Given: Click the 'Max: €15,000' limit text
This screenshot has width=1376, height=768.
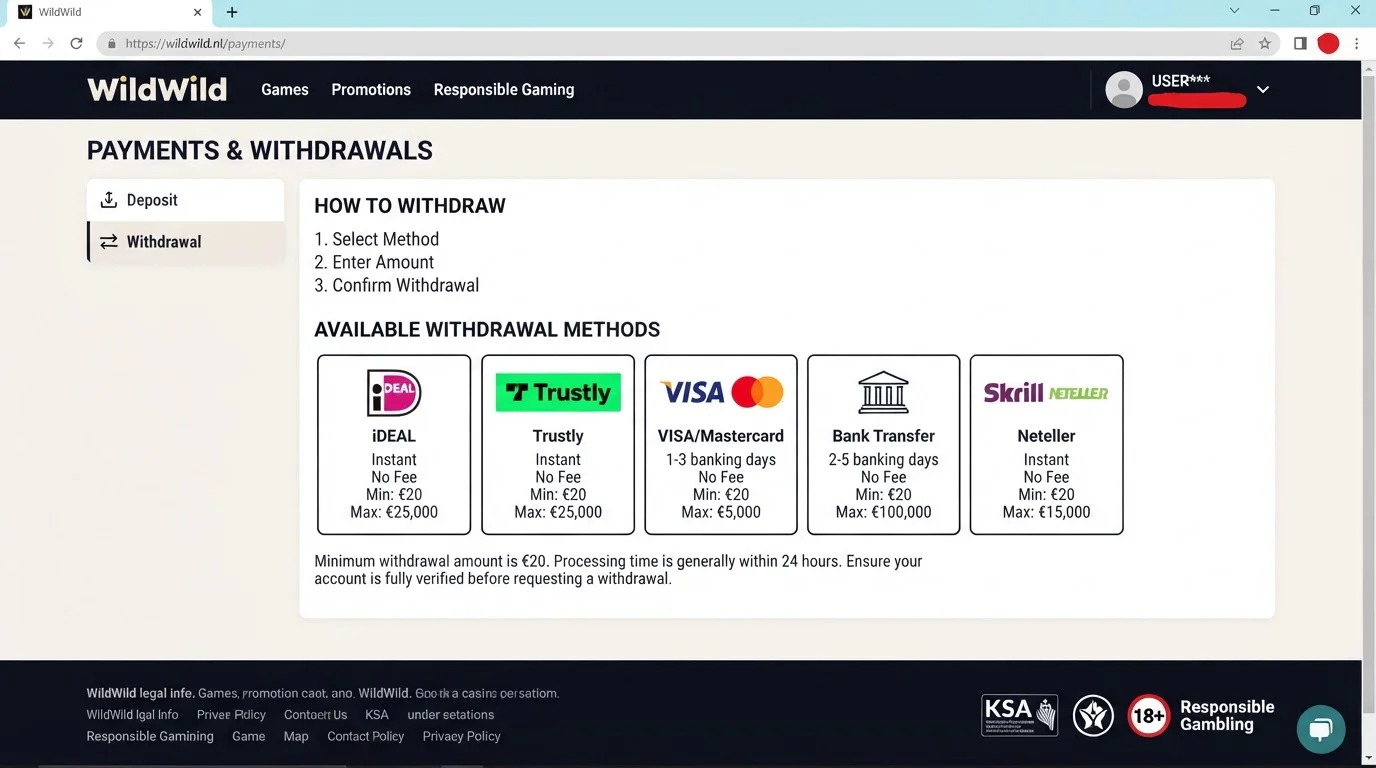Looking at the screenshot, I should pyautogui.click(x=1047, y=512).
